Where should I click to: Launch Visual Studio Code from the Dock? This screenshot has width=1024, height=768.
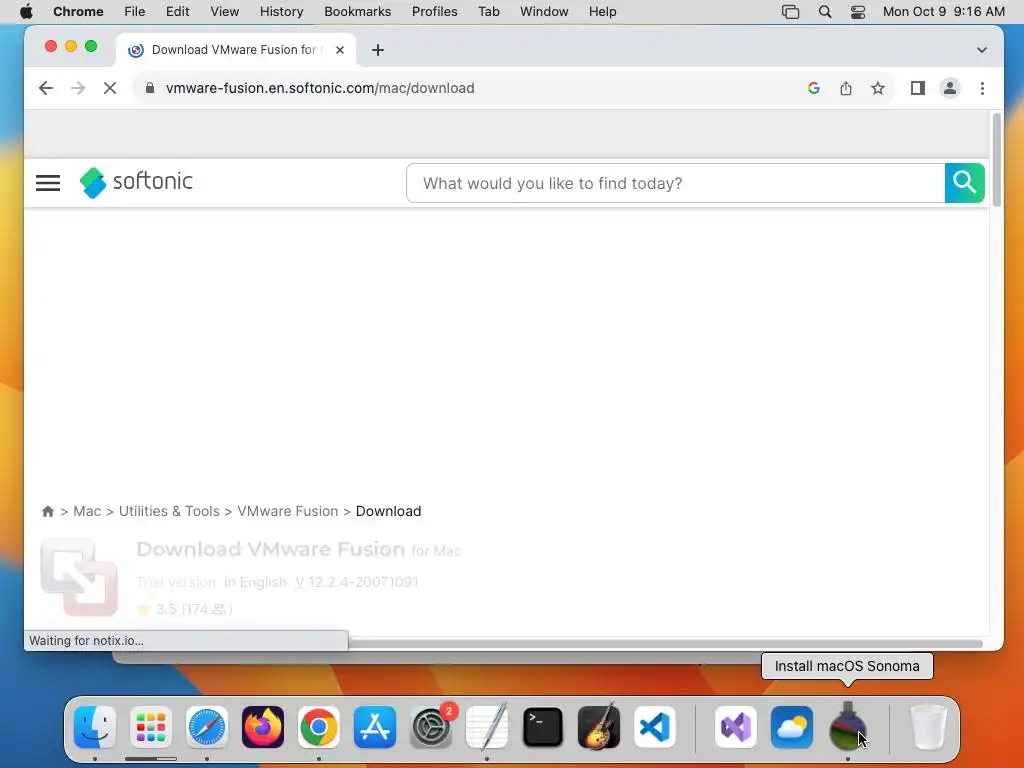655,727
